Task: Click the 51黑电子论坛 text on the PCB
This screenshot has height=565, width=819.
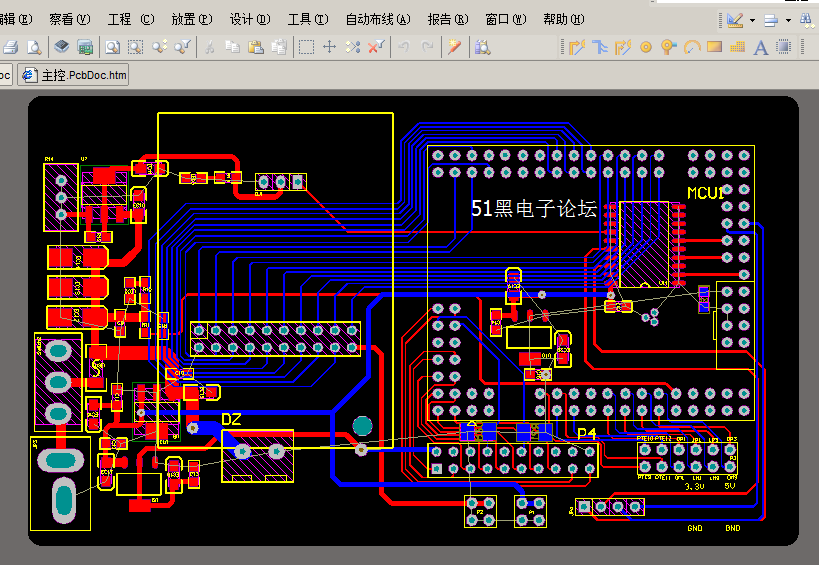Action: point(534,209)
